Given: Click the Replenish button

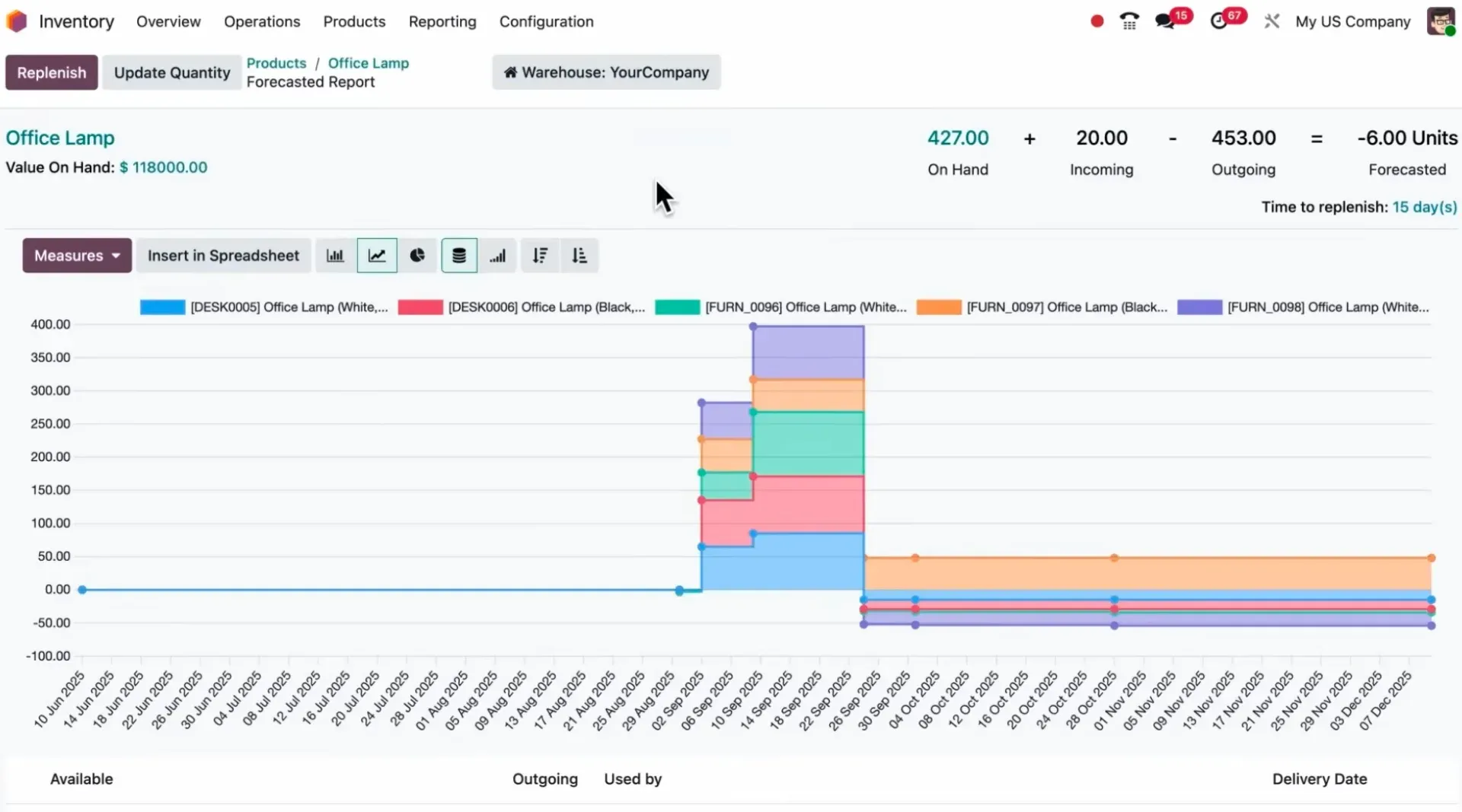Looking at the screenshot, I should [x=52, y=72].
